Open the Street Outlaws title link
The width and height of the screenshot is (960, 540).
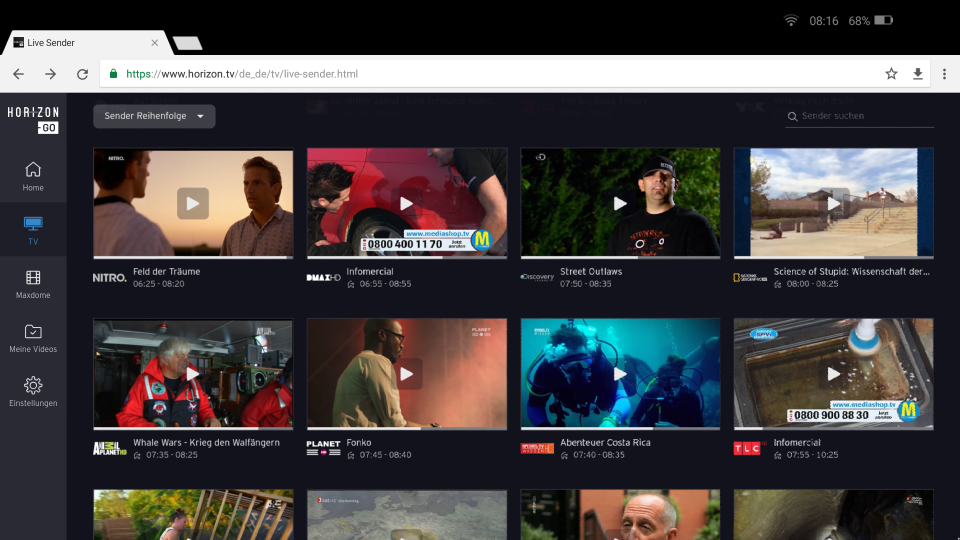pos(591,271)
